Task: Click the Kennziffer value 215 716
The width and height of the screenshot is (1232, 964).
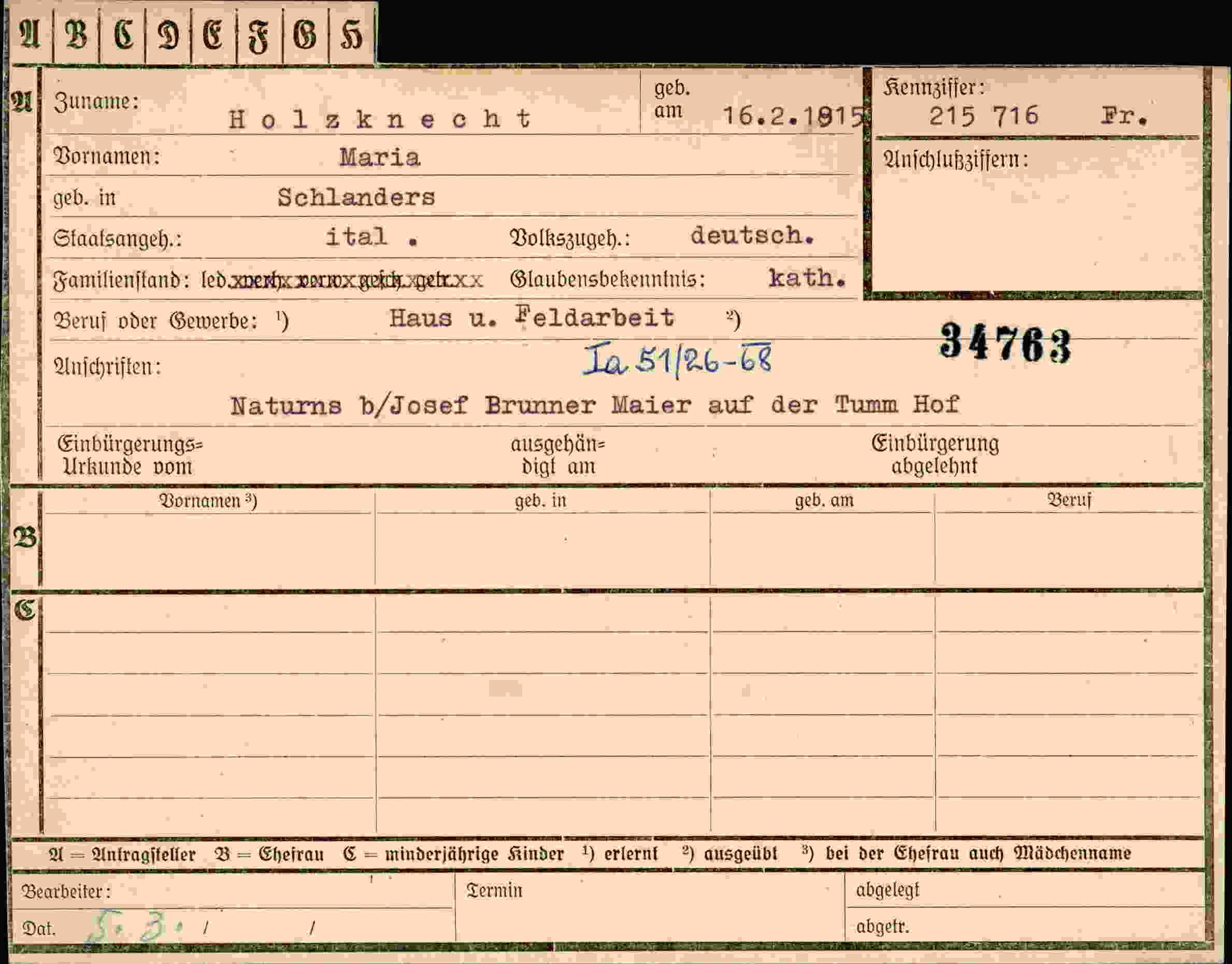Action: coord(983,116)
